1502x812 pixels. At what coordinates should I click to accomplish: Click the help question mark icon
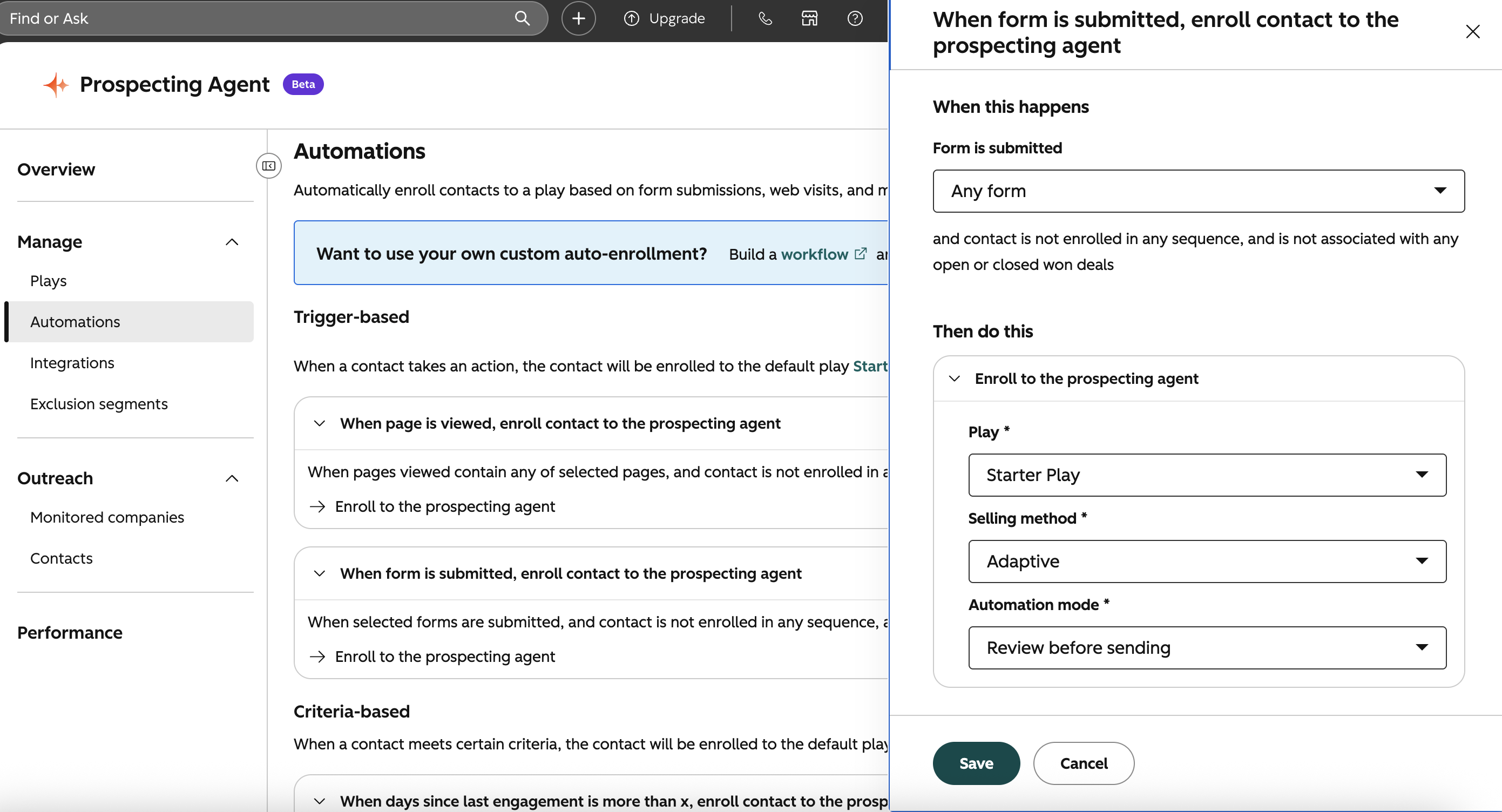855,19
